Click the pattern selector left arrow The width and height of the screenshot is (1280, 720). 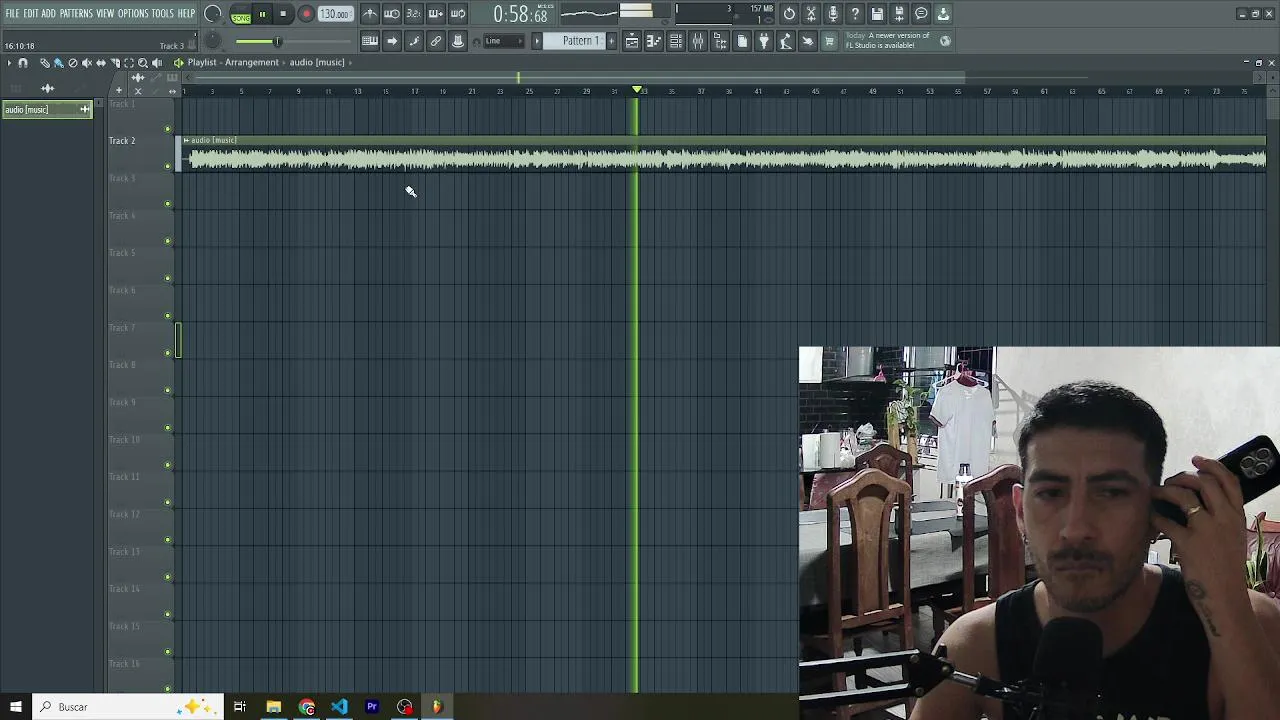point(537,41)
